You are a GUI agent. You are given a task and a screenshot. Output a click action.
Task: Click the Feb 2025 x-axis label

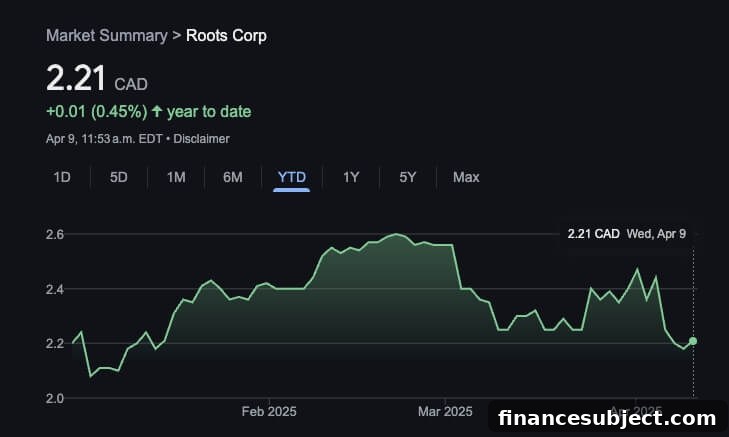(x=269, y=411)
